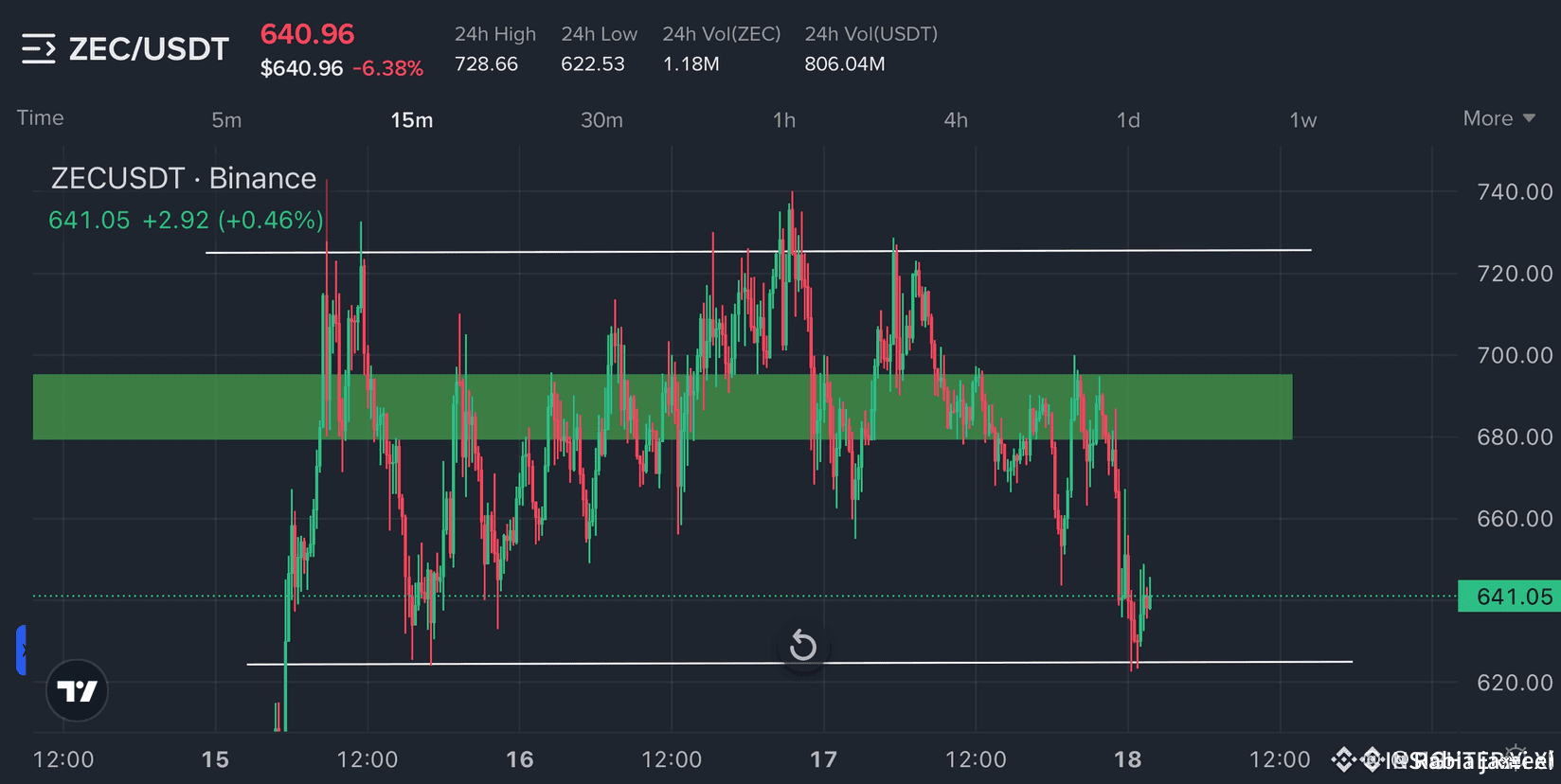This screenshot has height=784, width=1561.
Task: Click the 24h Vol(USDT) value 806.04M
Action: point(845,64)
